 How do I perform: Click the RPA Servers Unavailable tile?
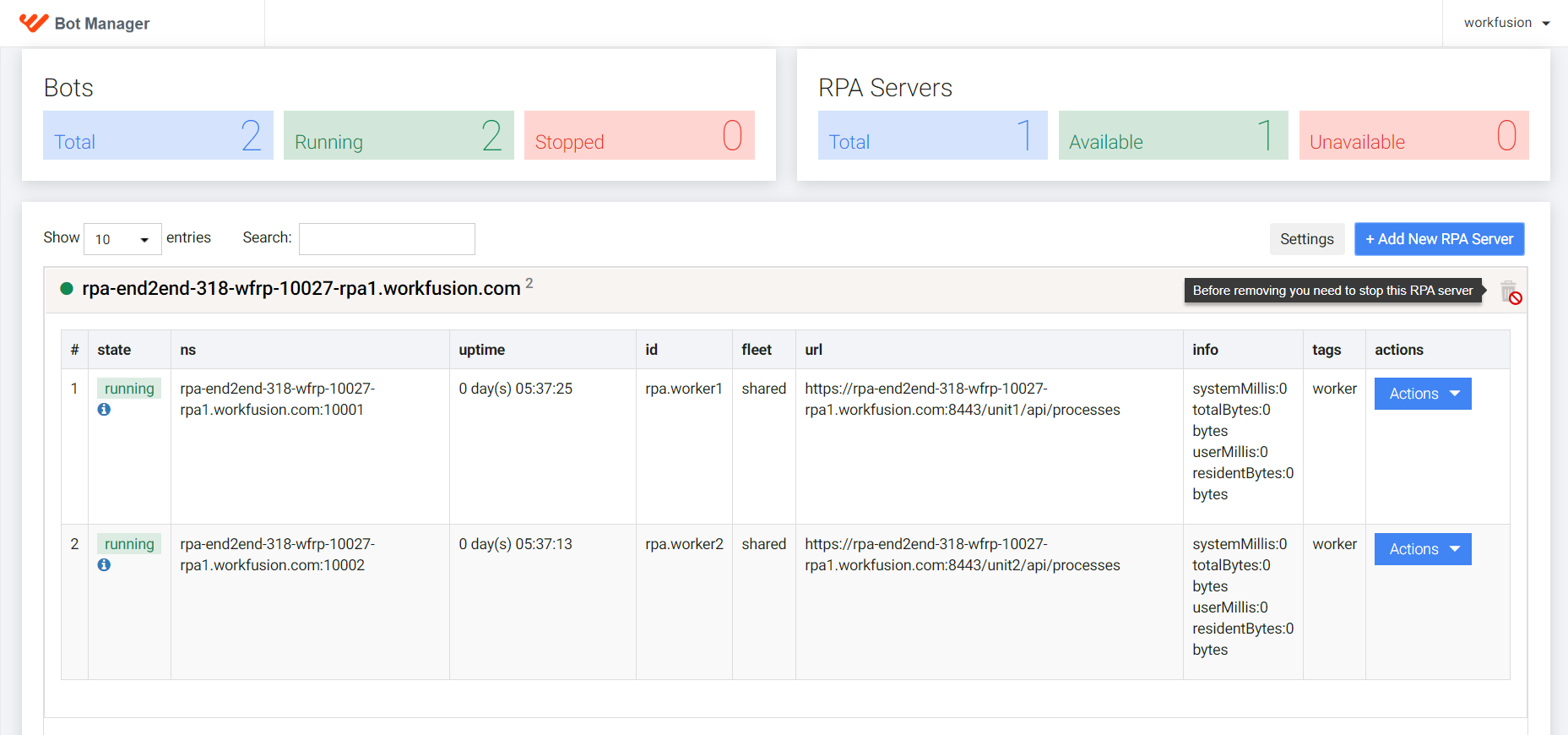click(1414, 135)
